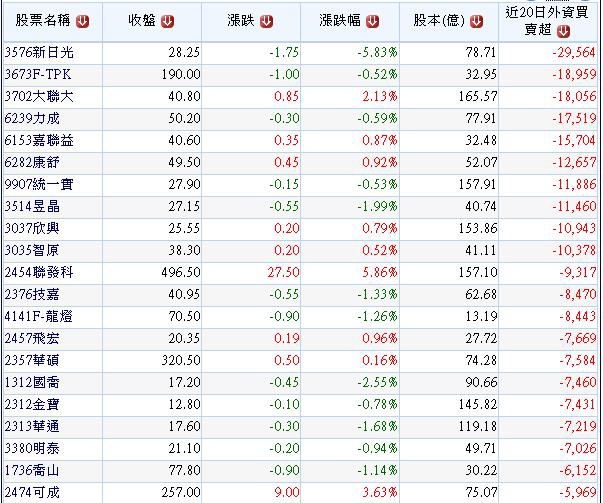Select the 近20日外資買賣超 header text
This screenshot has width=603, height=503.
coord(546,21)
